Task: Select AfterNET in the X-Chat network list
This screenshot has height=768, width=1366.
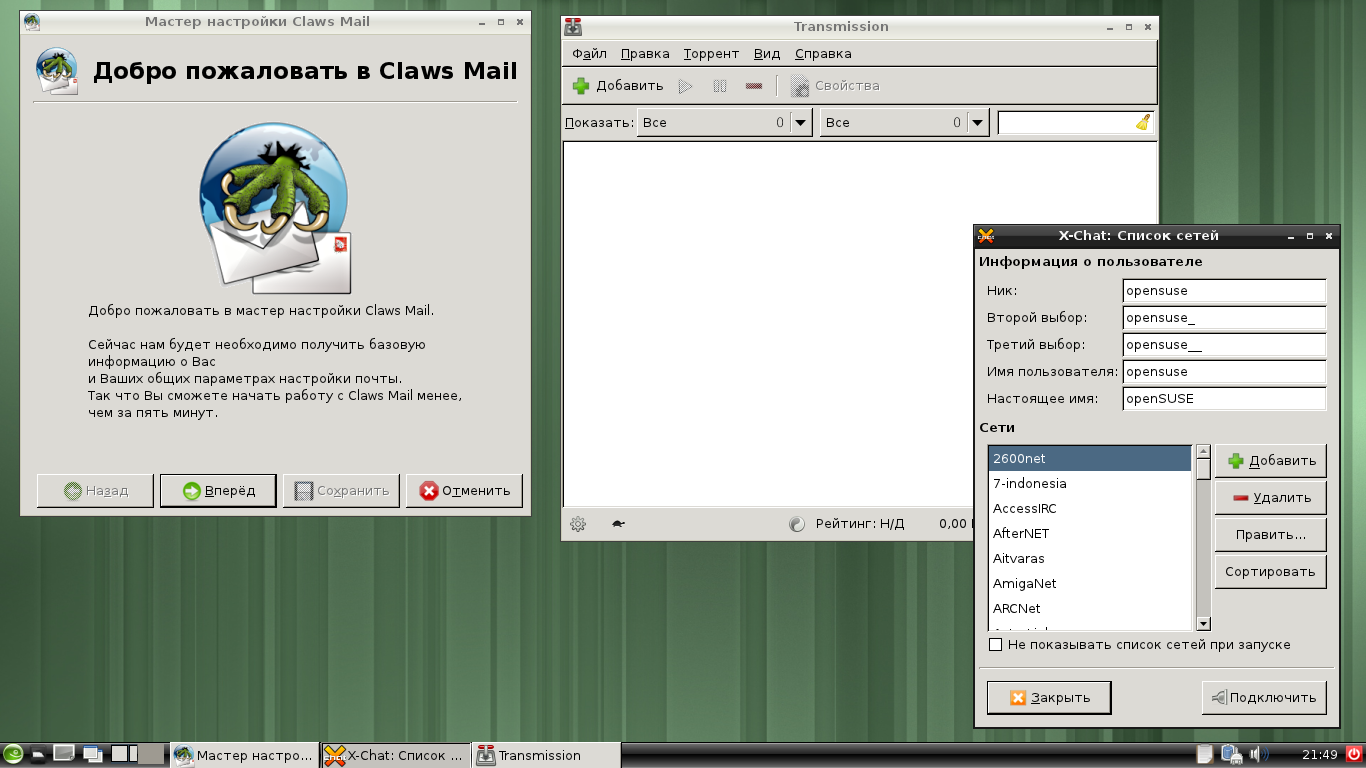Action: (x=1090, y=534)
